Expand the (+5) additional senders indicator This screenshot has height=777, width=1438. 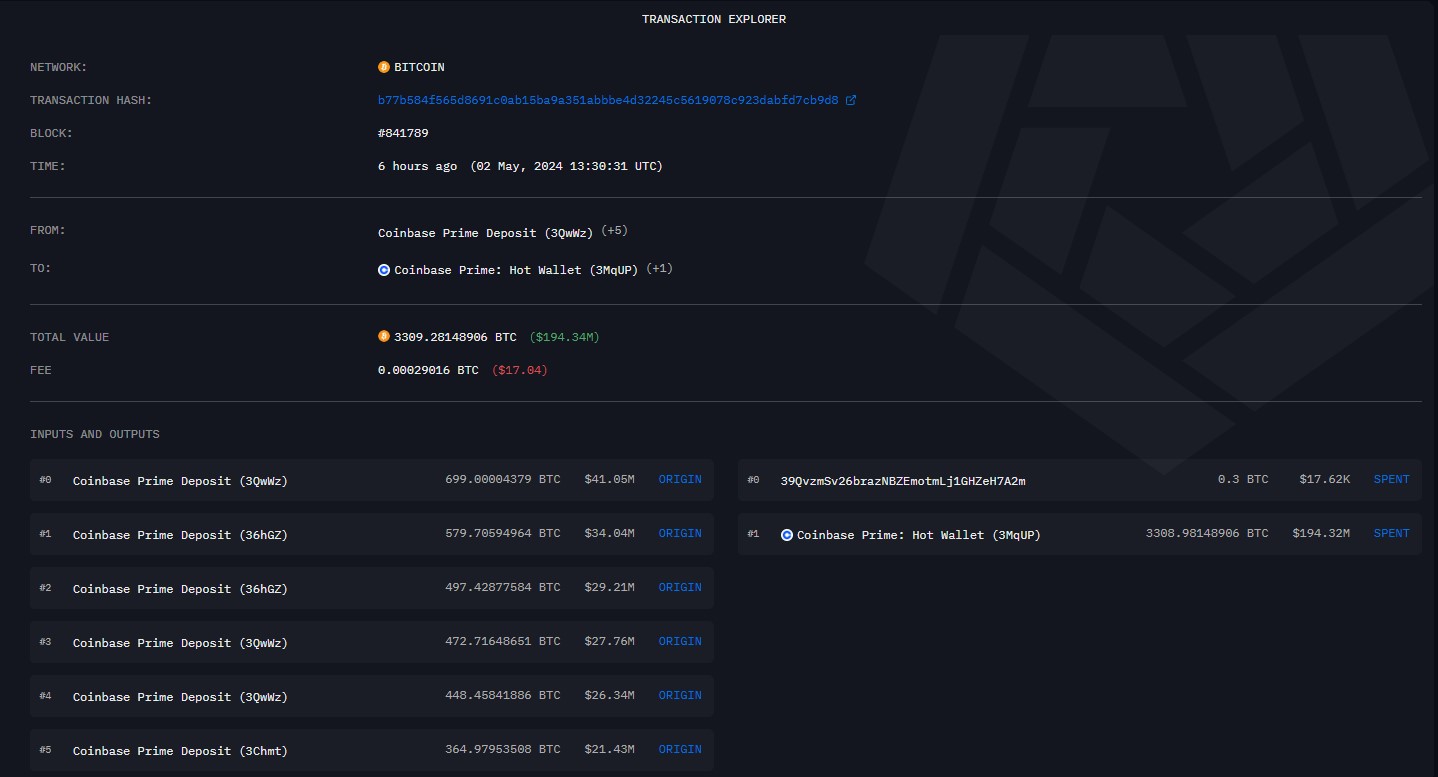pyautogui.click(x=614, y=232)
